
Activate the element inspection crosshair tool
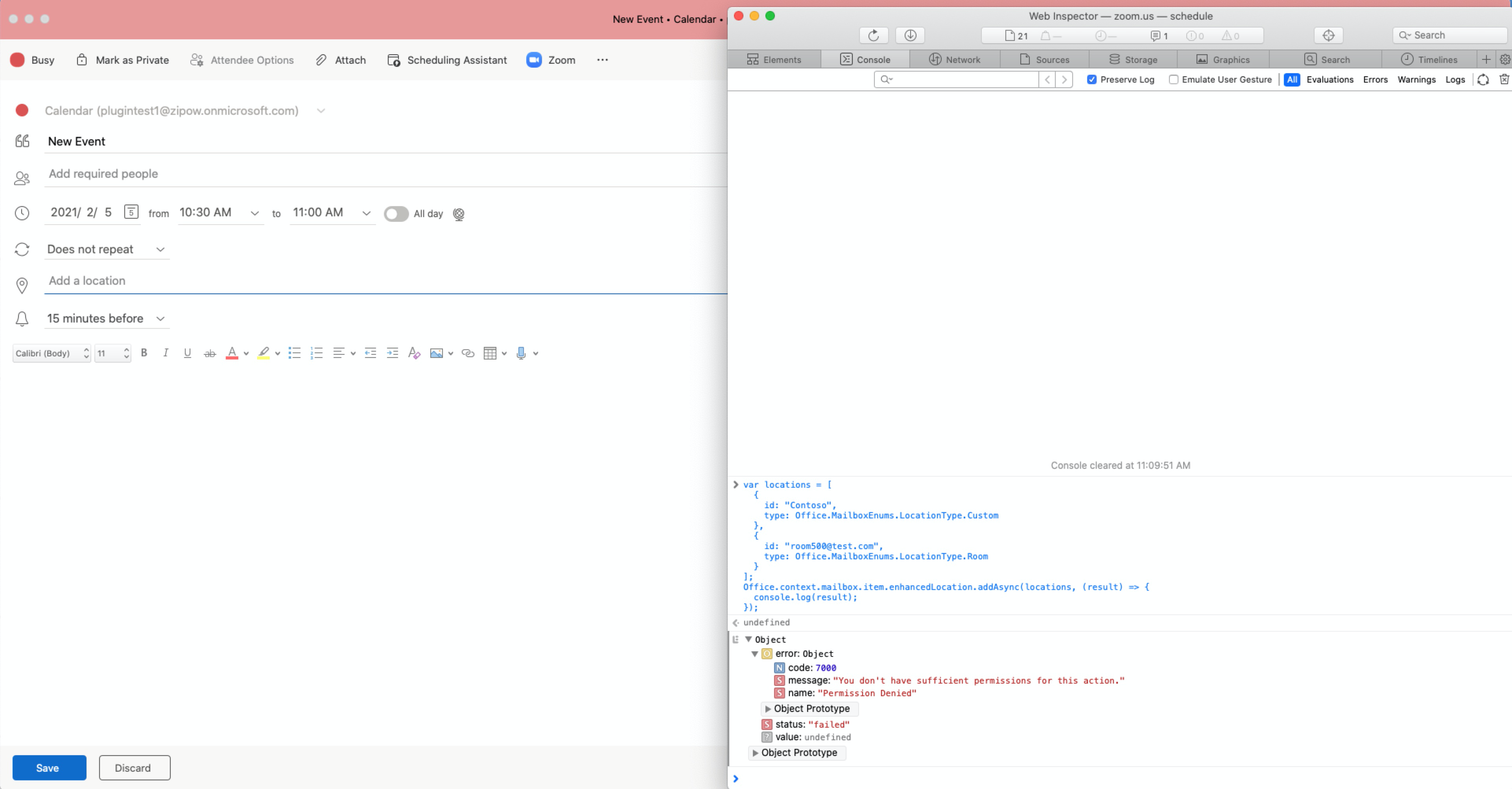click(1328, 35)
